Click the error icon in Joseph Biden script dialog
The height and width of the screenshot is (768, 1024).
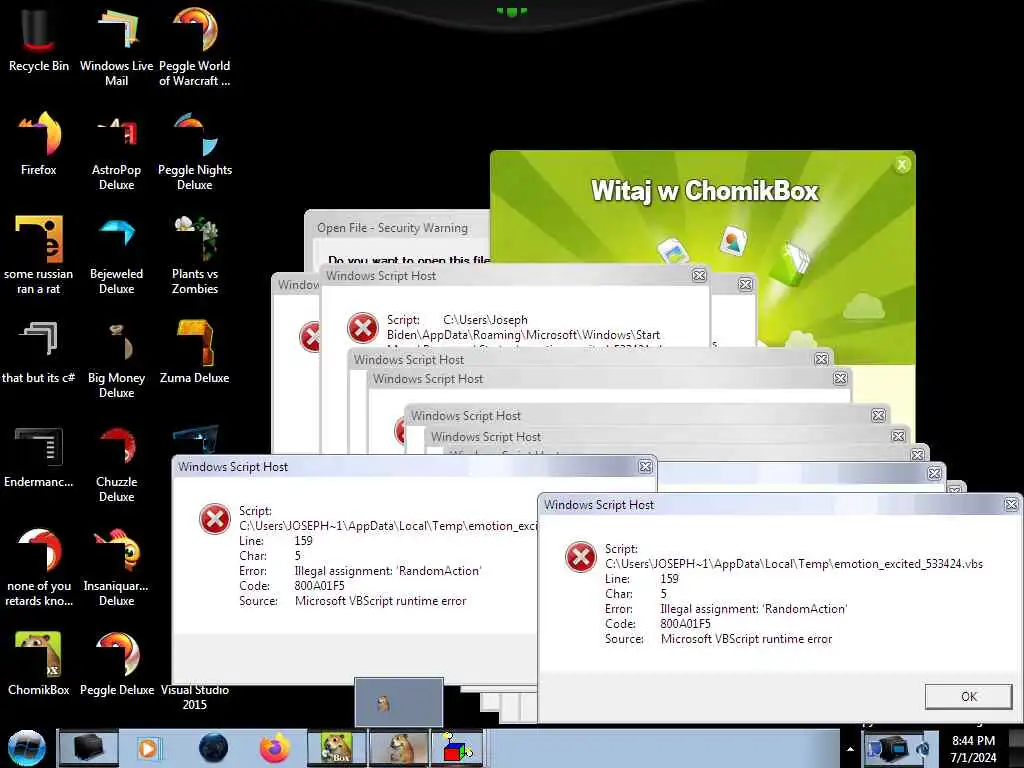(x=363, y=328)
